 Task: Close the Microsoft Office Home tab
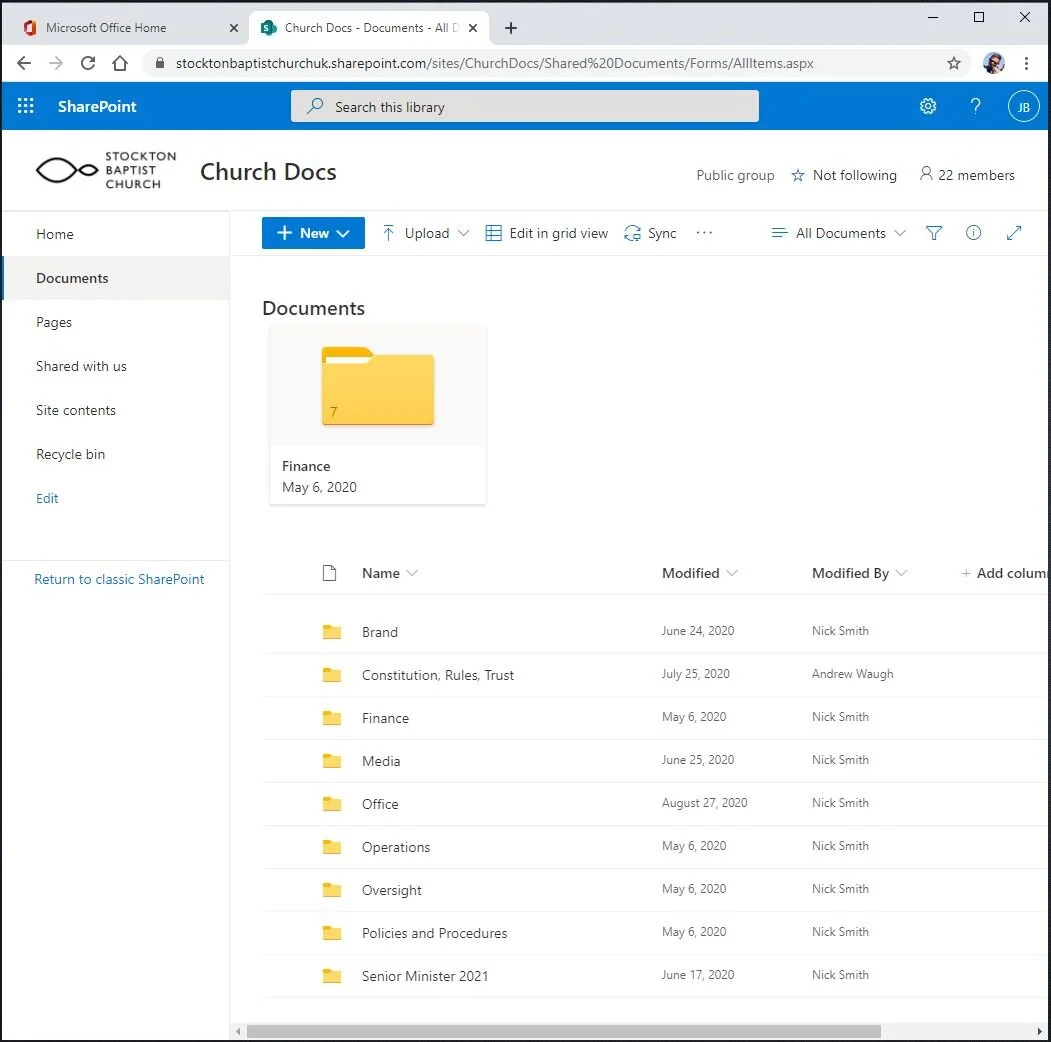[233, 28]
